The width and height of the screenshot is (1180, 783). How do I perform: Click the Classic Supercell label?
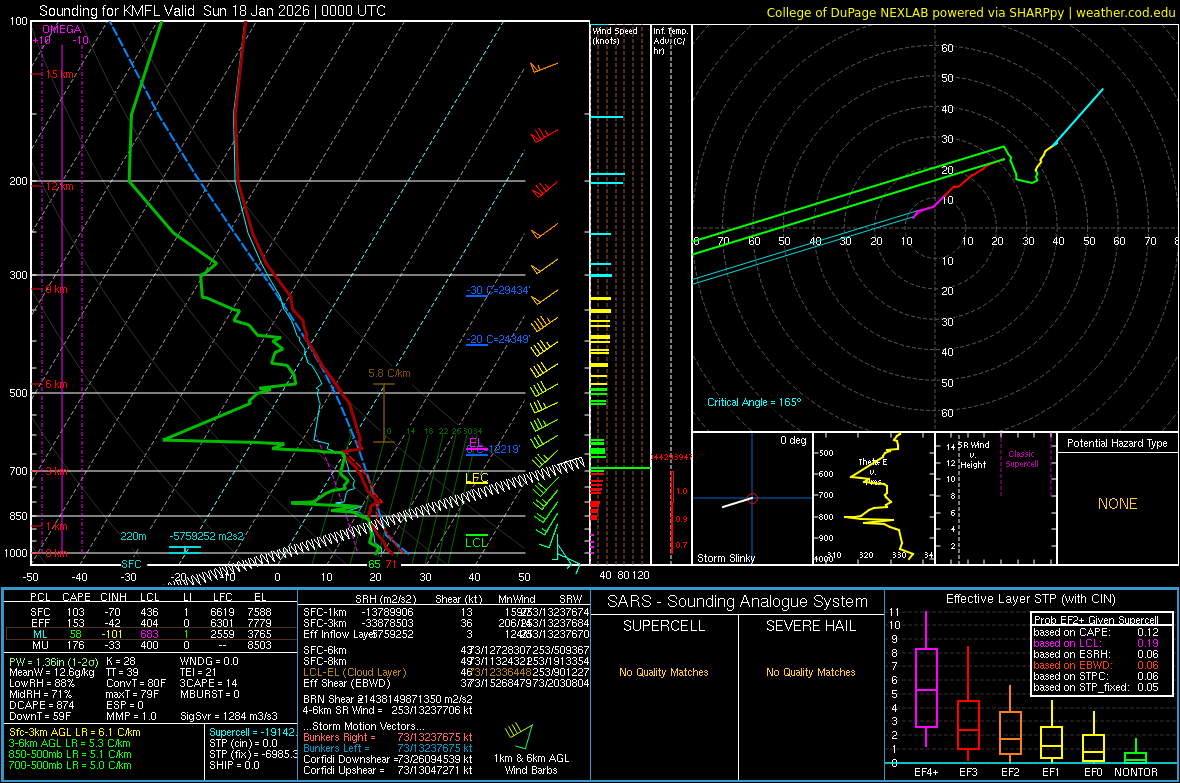(1021, 459)
